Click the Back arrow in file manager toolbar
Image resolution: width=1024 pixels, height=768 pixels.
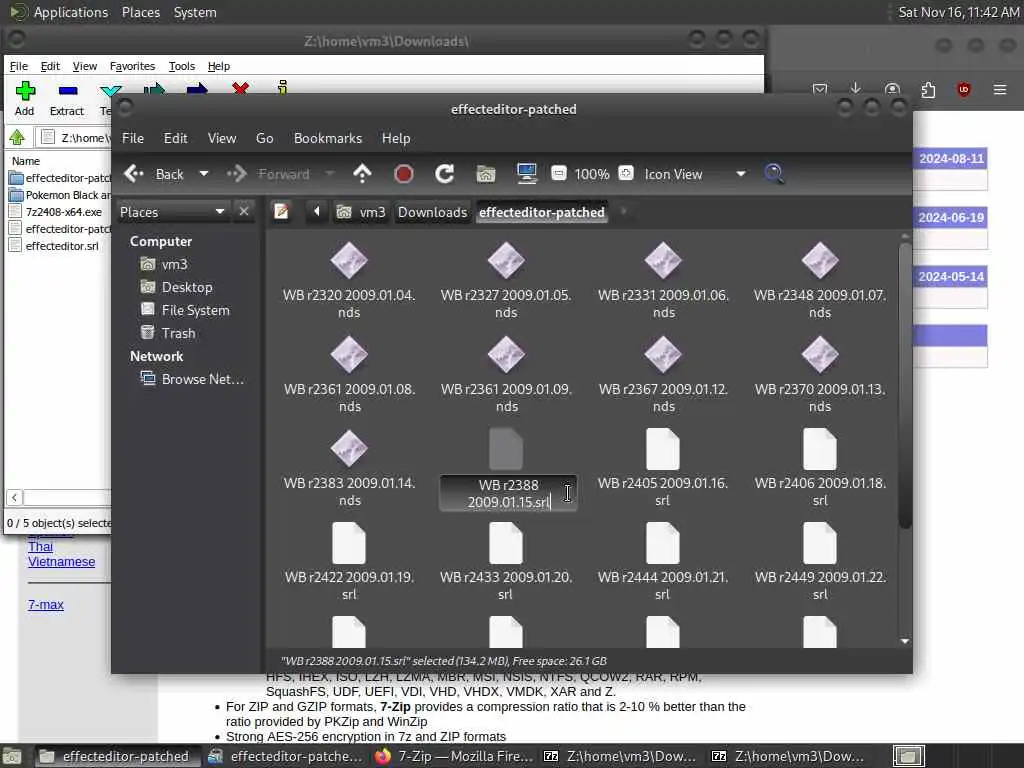[x=134, y=174]
